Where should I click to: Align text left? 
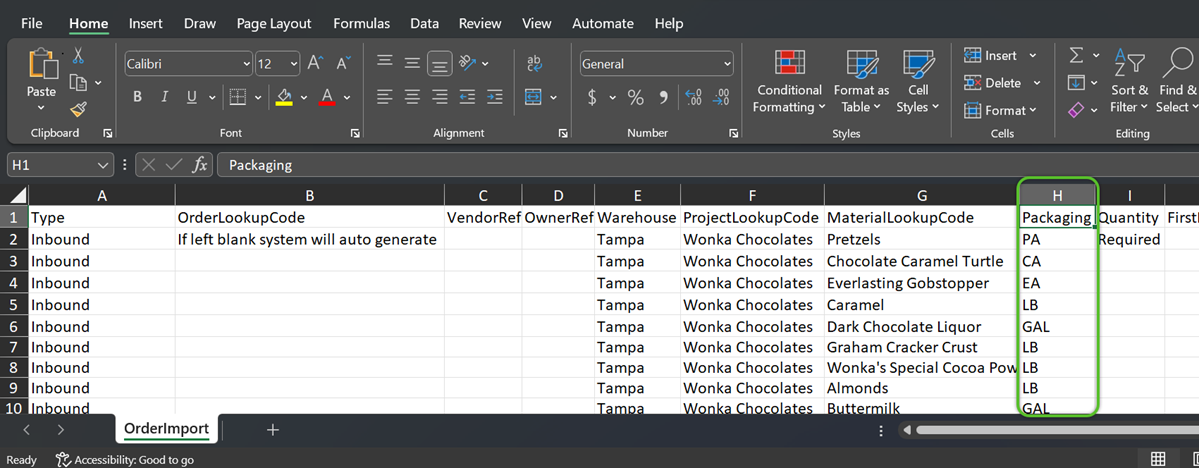385,97
